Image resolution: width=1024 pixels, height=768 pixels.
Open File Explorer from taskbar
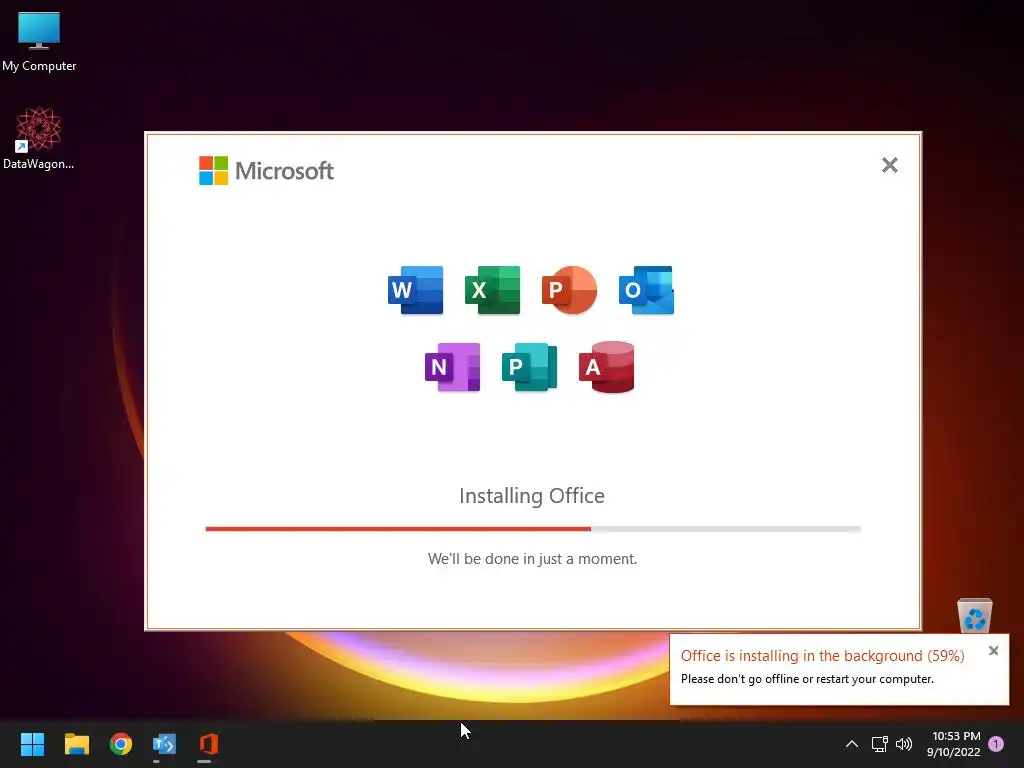76,744
